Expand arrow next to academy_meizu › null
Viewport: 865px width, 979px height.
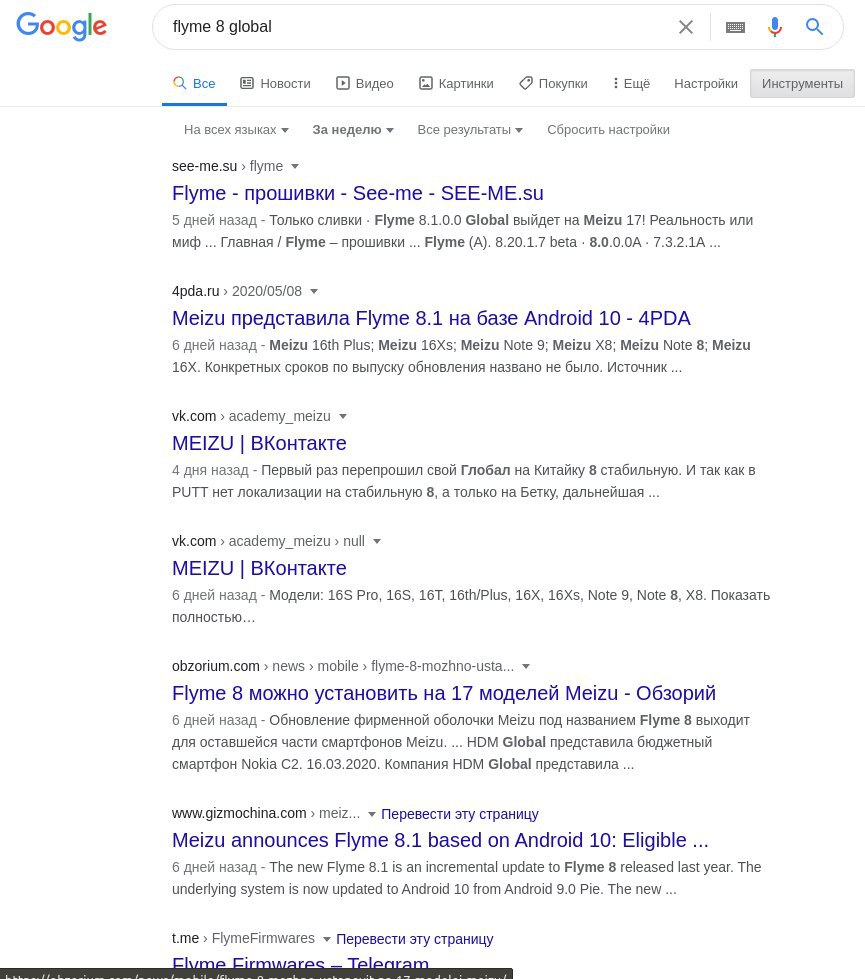[377, 541]
